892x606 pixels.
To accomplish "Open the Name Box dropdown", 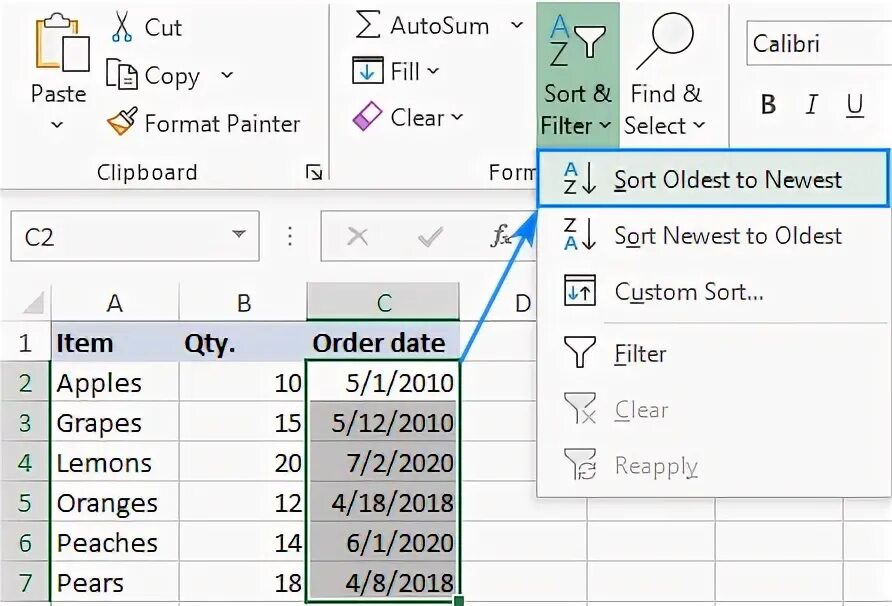I will tap(238, 236).
